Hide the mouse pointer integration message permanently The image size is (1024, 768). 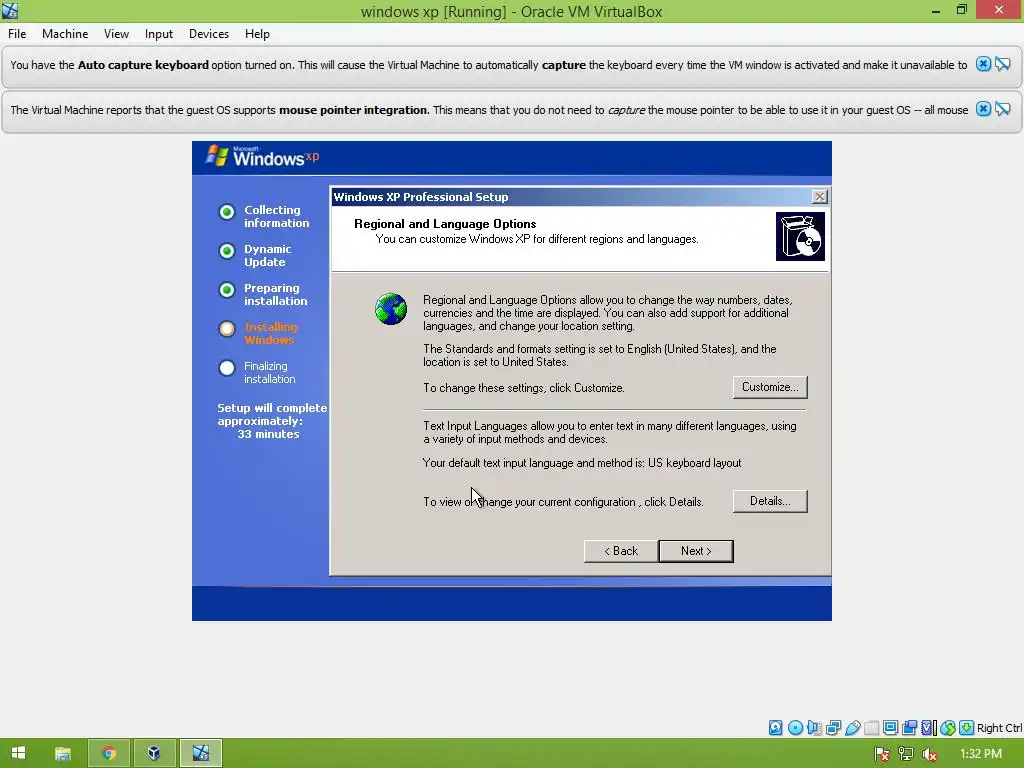tap(1002, 109)
